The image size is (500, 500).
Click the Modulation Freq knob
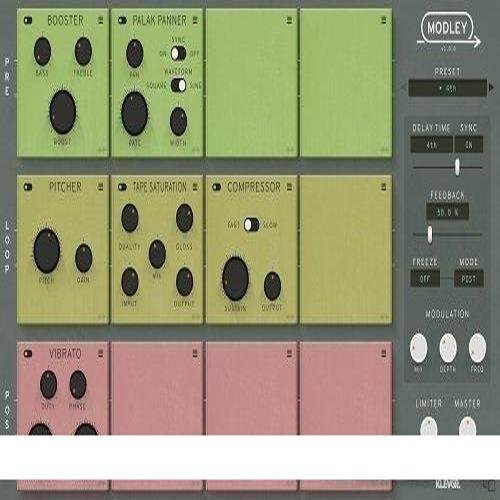tap(477, 348)
